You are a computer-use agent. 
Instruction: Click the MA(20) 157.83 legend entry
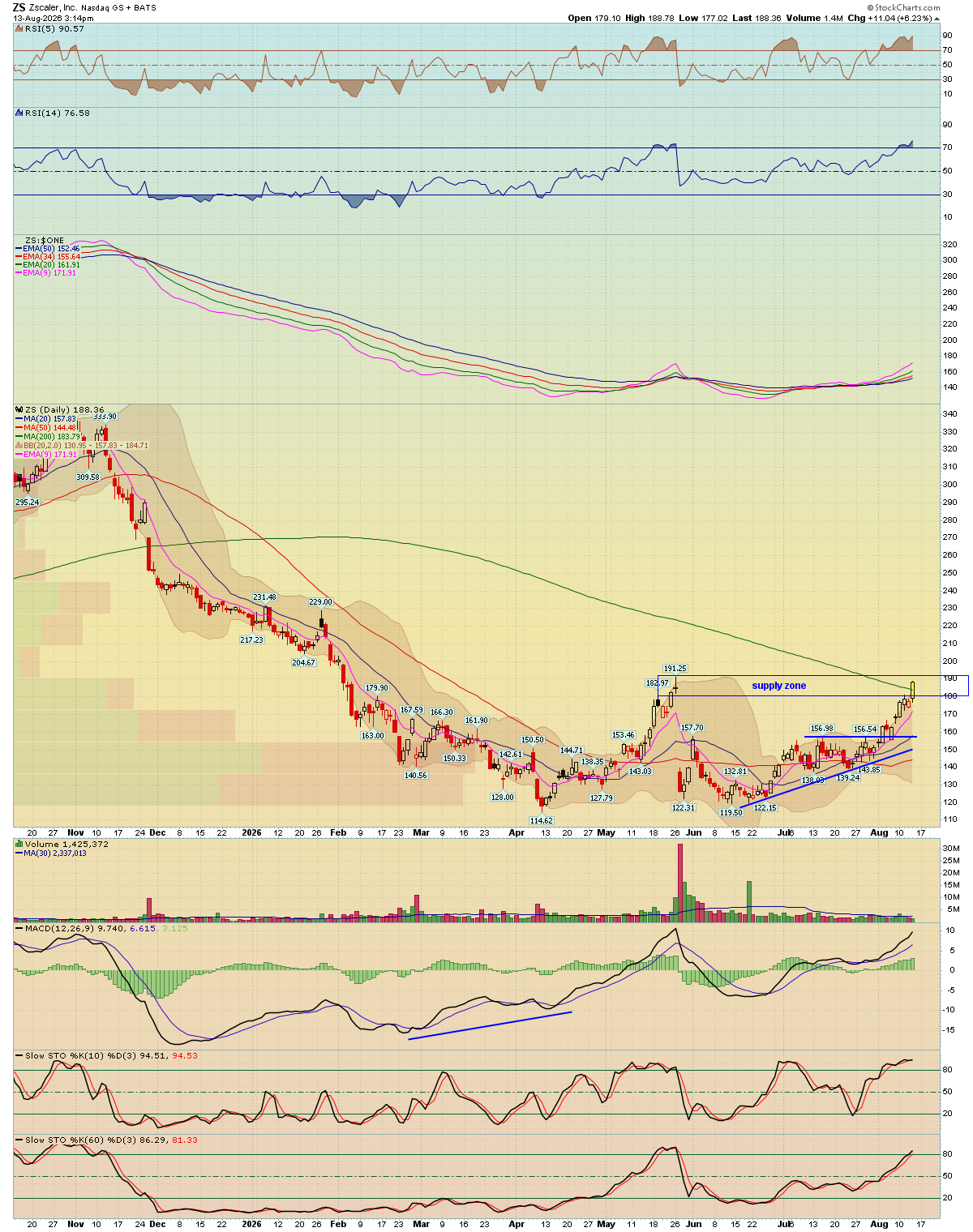[x=49, y=419]
